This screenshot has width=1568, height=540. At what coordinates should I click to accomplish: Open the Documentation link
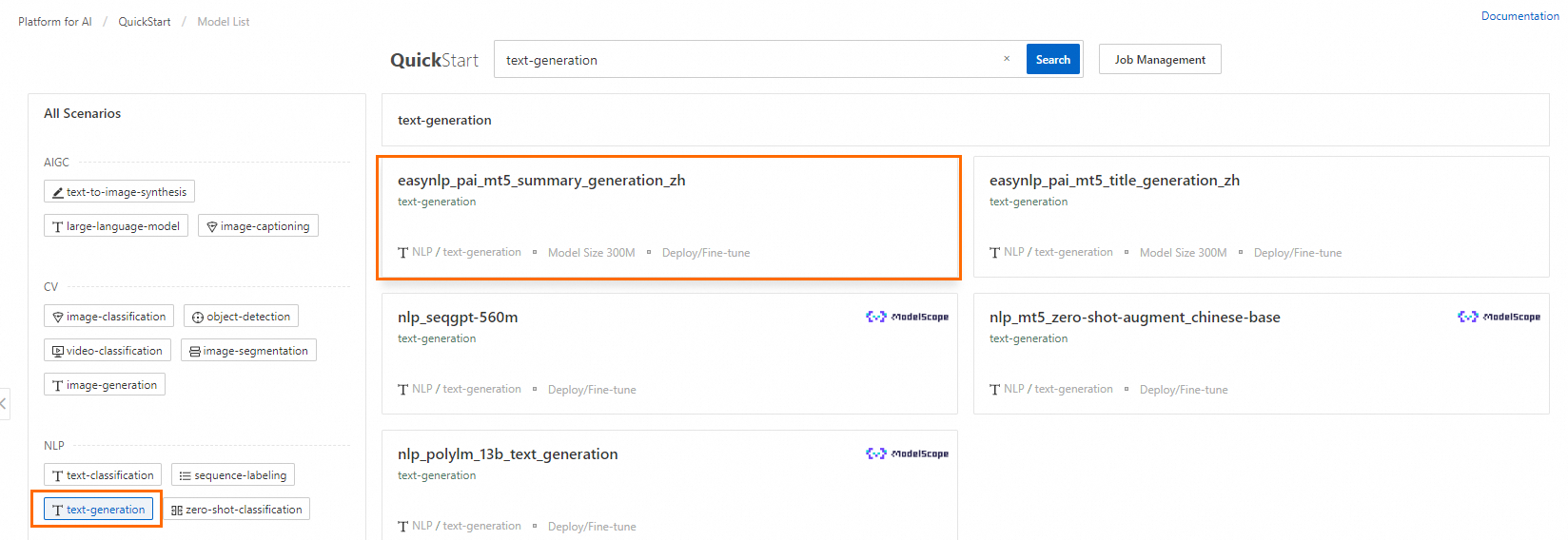click(x=1519, y=16)
